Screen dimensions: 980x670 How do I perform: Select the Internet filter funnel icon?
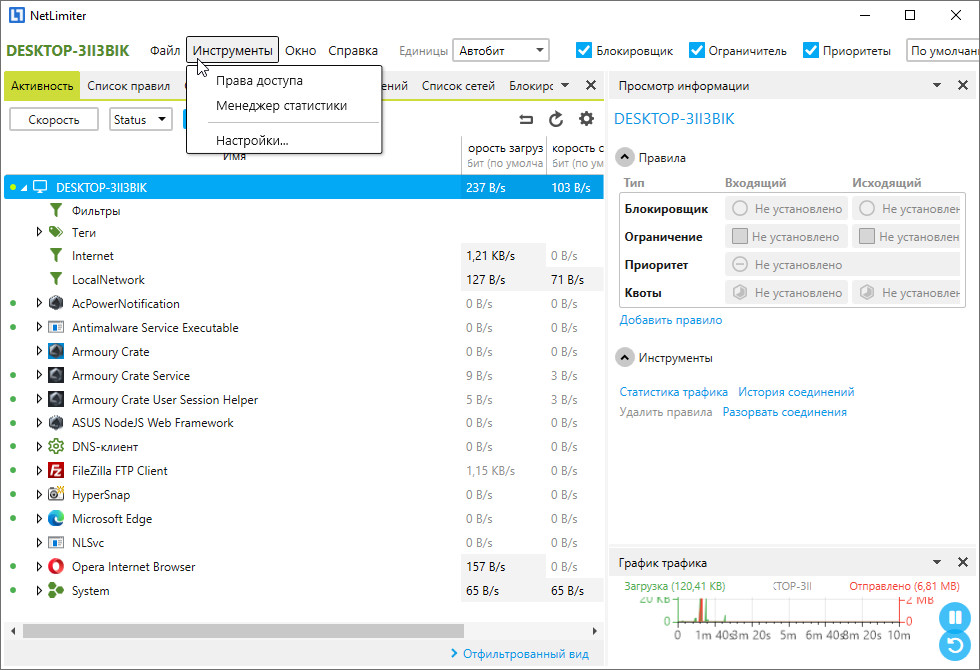(x=56, y=256)
